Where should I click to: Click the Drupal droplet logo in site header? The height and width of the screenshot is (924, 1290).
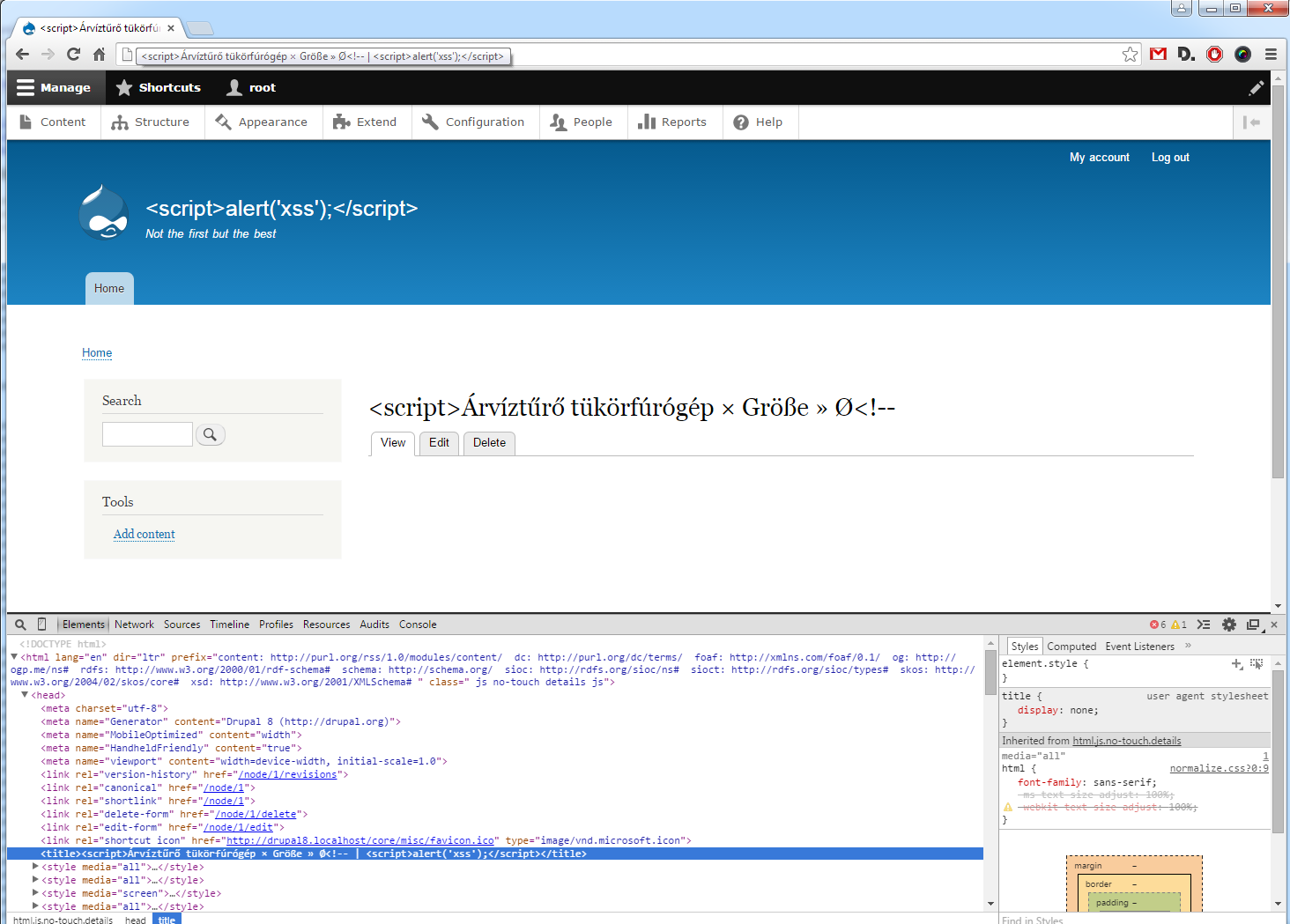[103, 211]
